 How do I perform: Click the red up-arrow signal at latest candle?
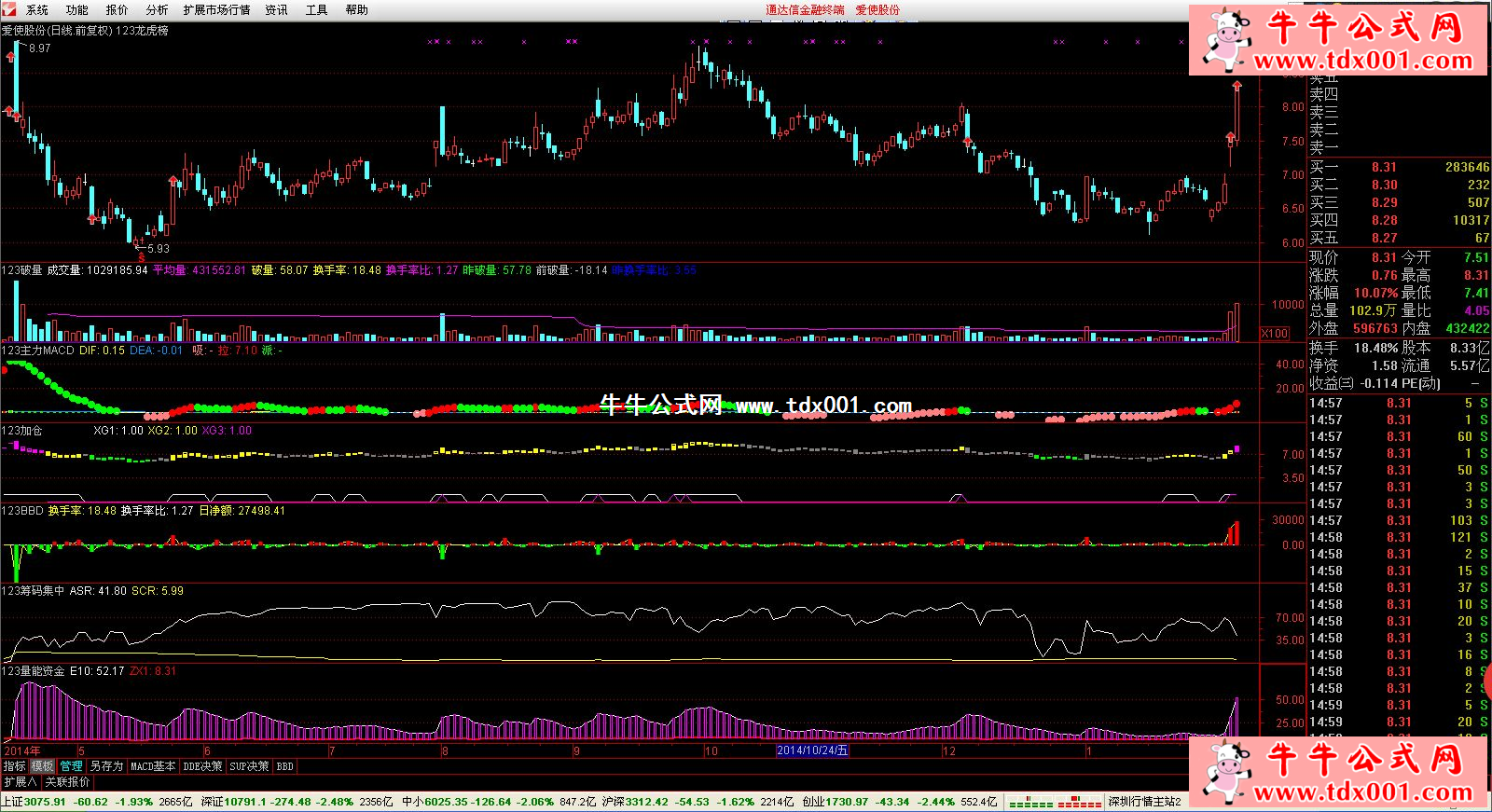click(1236, 87)
